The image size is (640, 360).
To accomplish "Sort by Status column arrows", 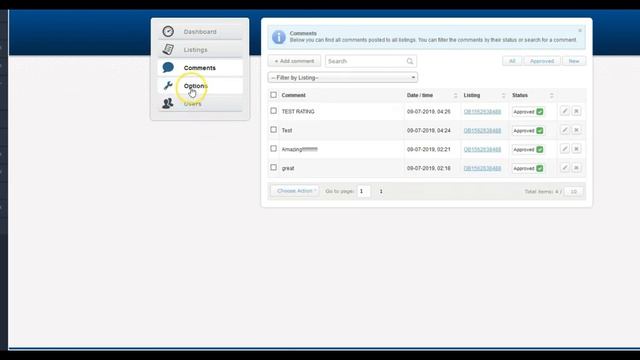I will pyautogui.click(x=551, y=96).
